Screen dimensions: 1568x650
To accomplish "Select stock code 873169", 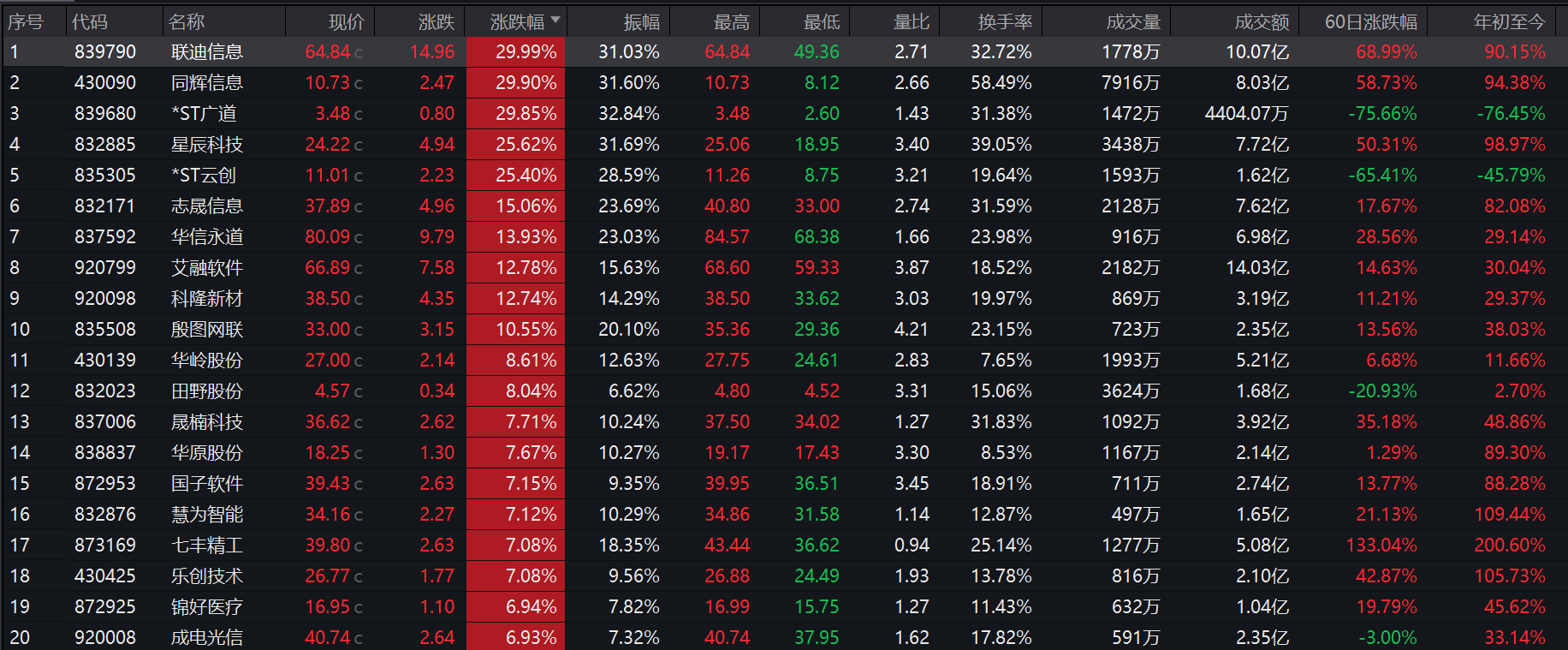I will tap(105, 546).
